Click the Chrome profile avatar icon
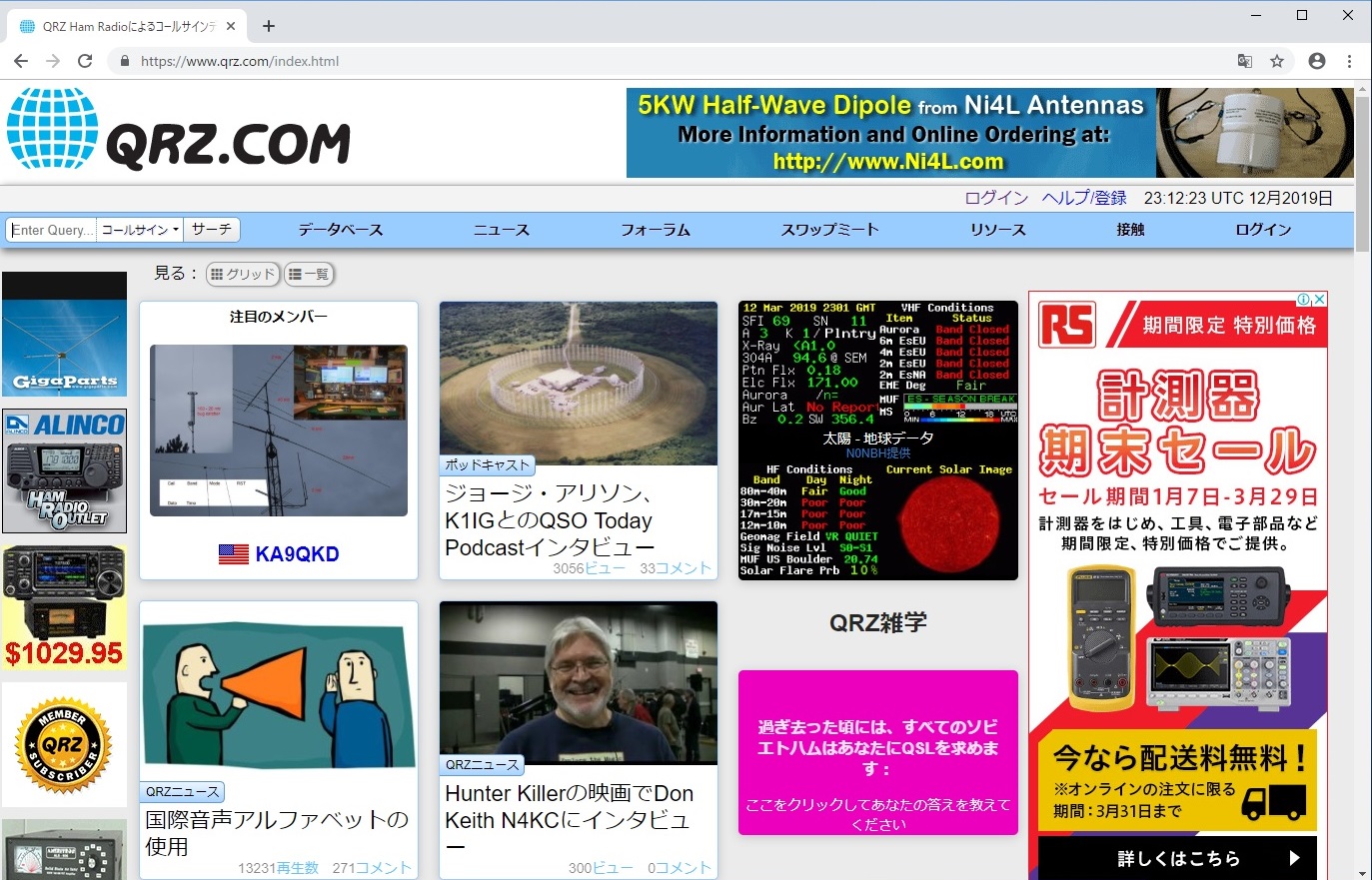 click(x=1316, y=61)
